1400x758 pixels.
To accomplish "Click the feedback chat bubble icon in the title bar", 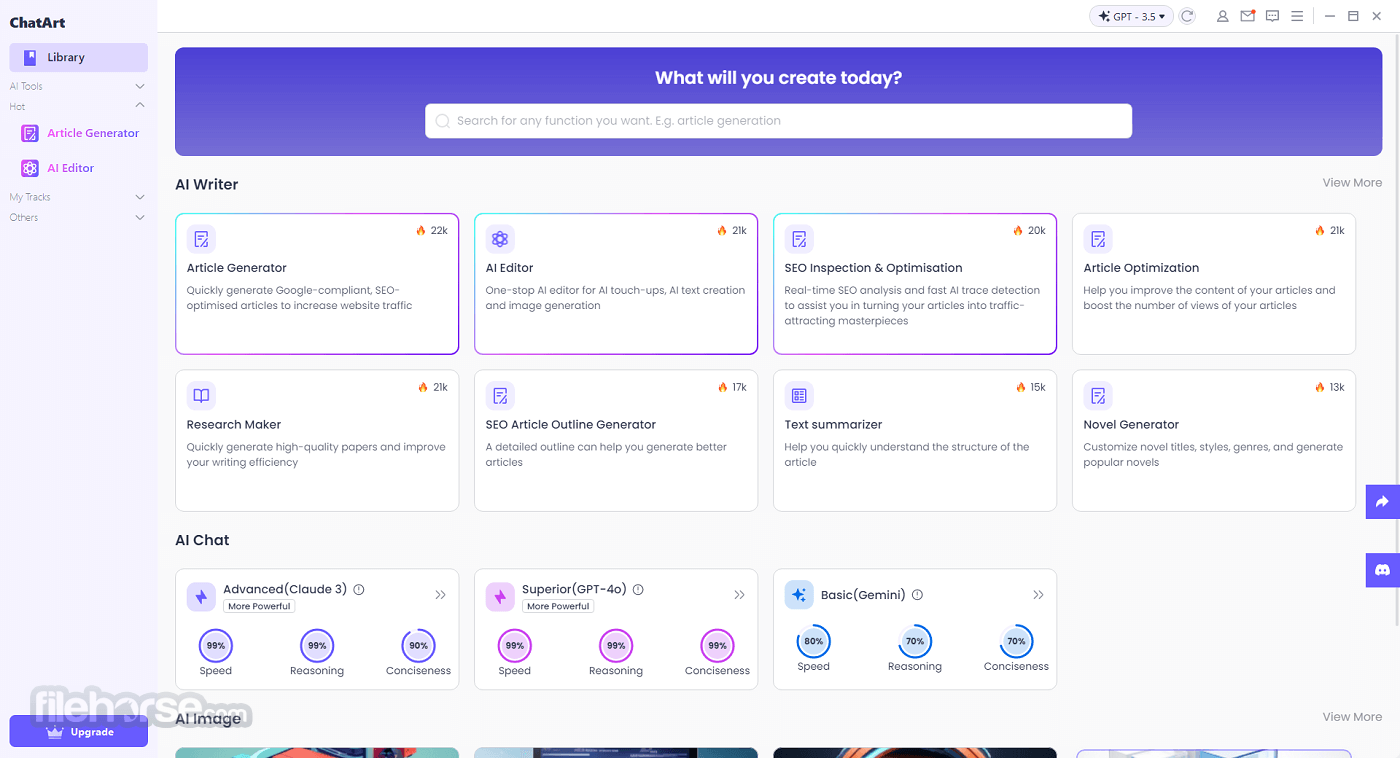I will tap(1272, 16).
